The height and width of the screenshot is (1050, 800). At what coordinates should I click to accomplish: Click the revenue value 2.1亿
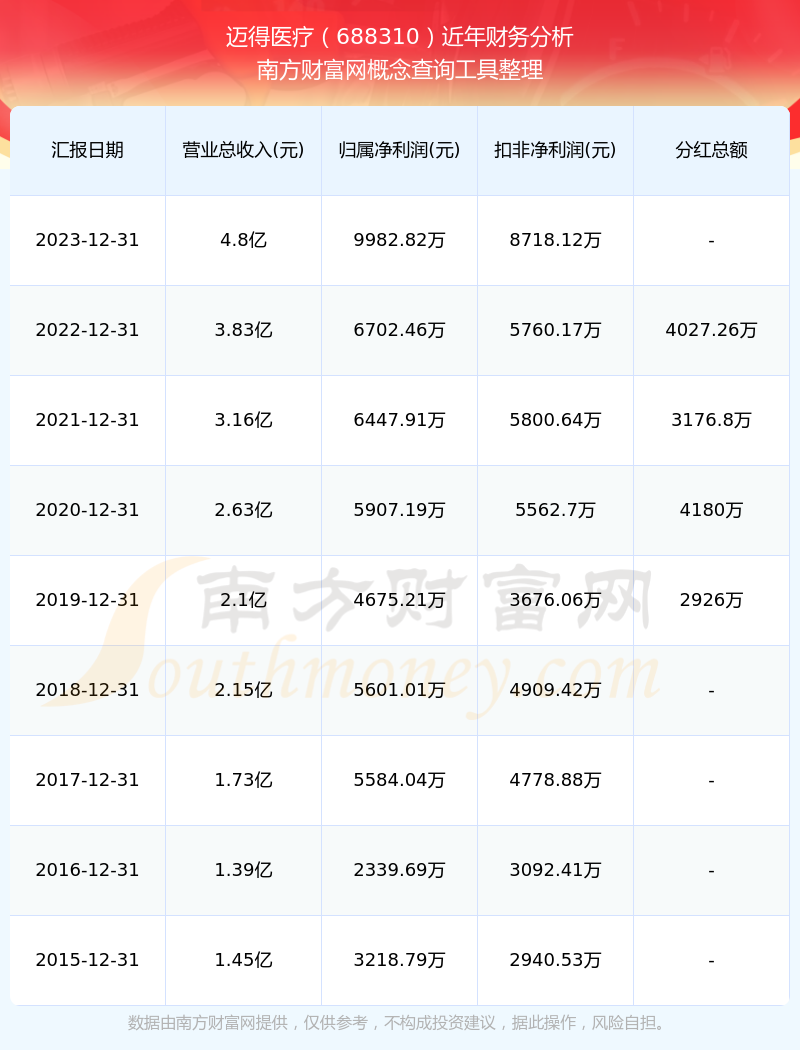(x=244, y=600)
